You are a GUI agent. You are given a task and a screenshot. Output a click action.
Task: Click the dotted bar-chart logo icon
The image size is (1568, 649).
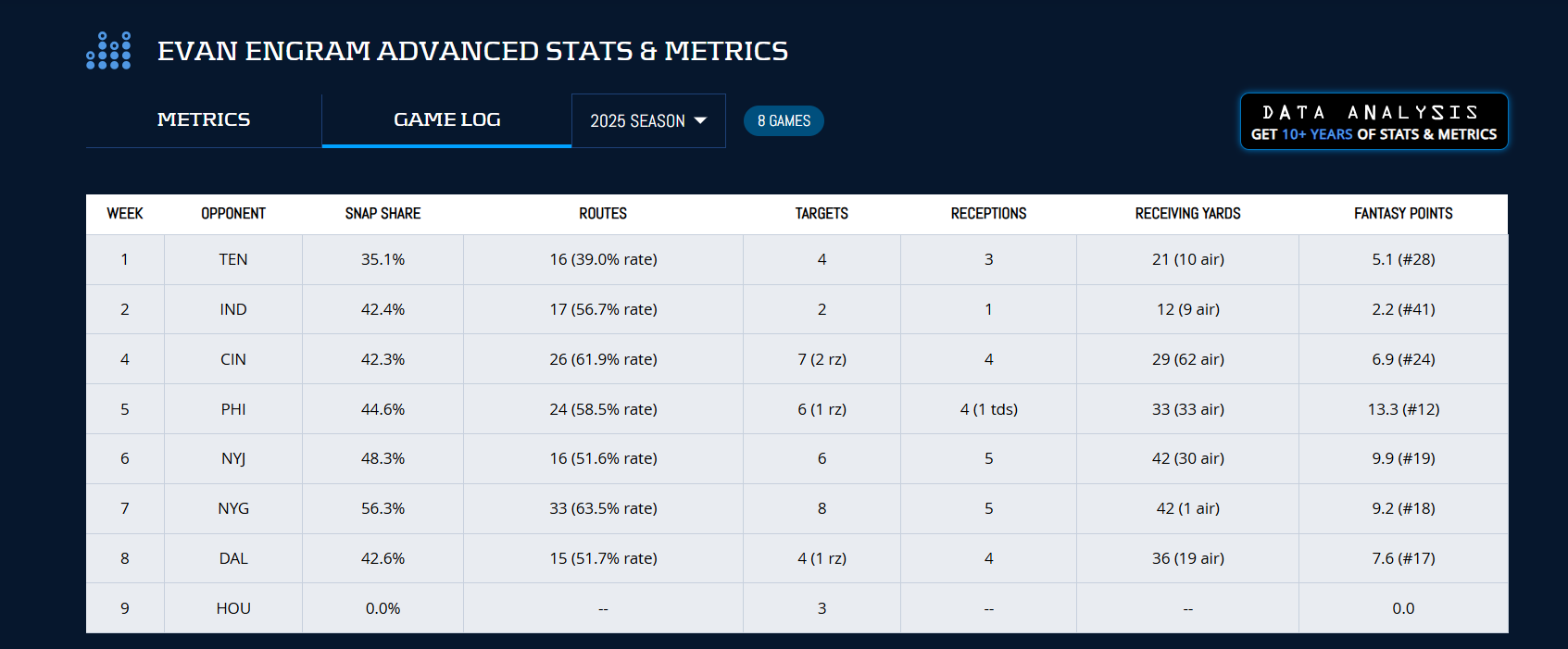click(108, 51)
